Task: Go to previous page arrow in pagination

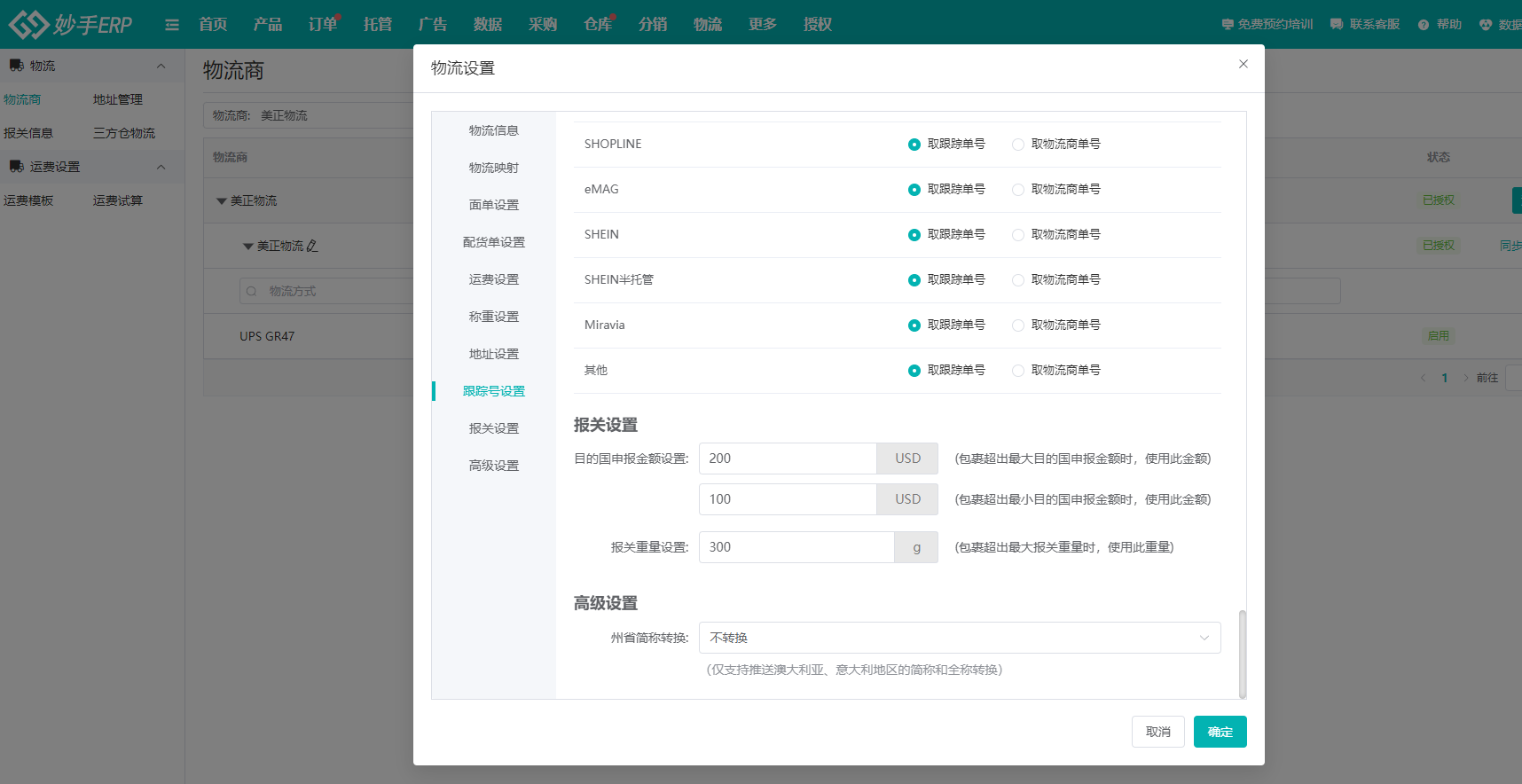Action: coord(1424,378)
